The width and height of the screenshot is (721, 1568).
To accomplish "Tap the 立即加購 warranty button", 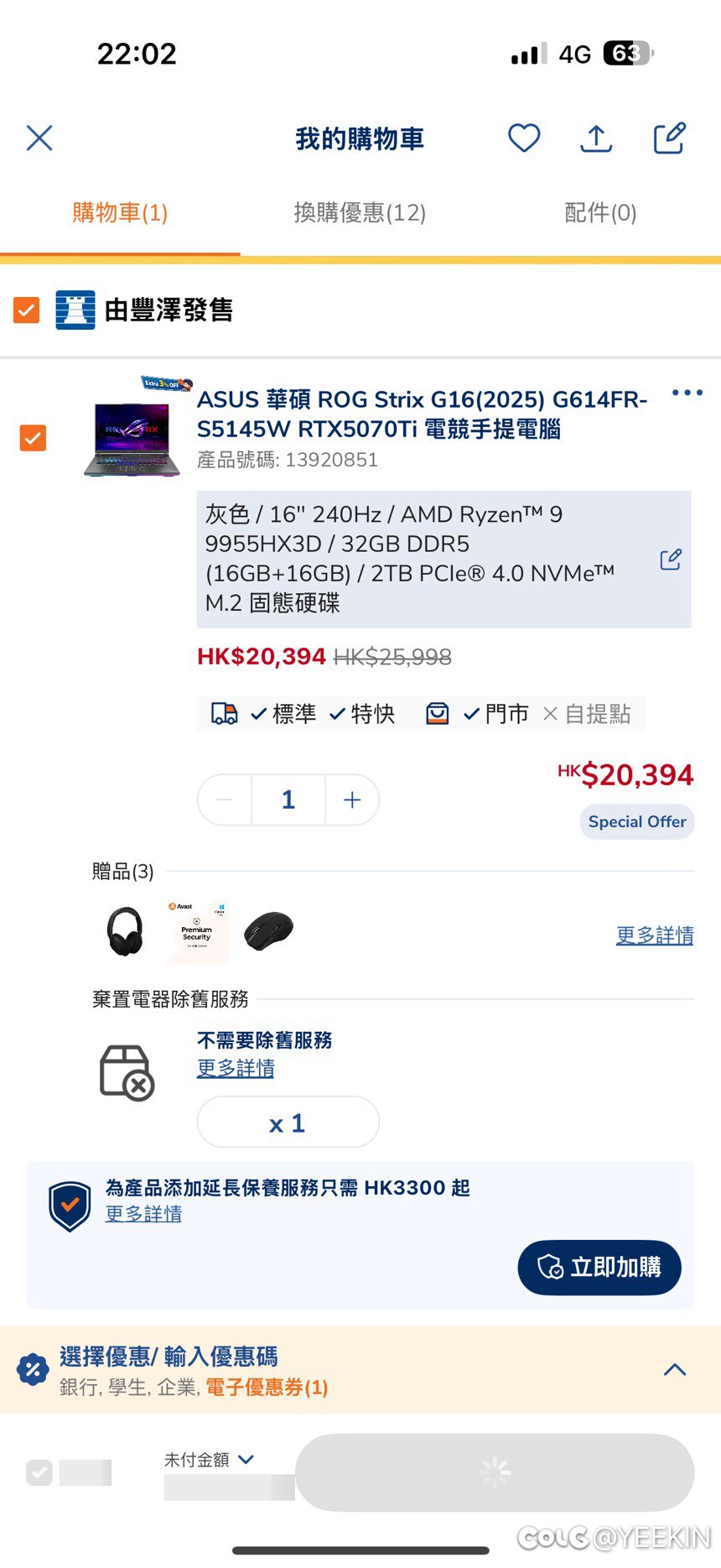I will (599, 1267).
